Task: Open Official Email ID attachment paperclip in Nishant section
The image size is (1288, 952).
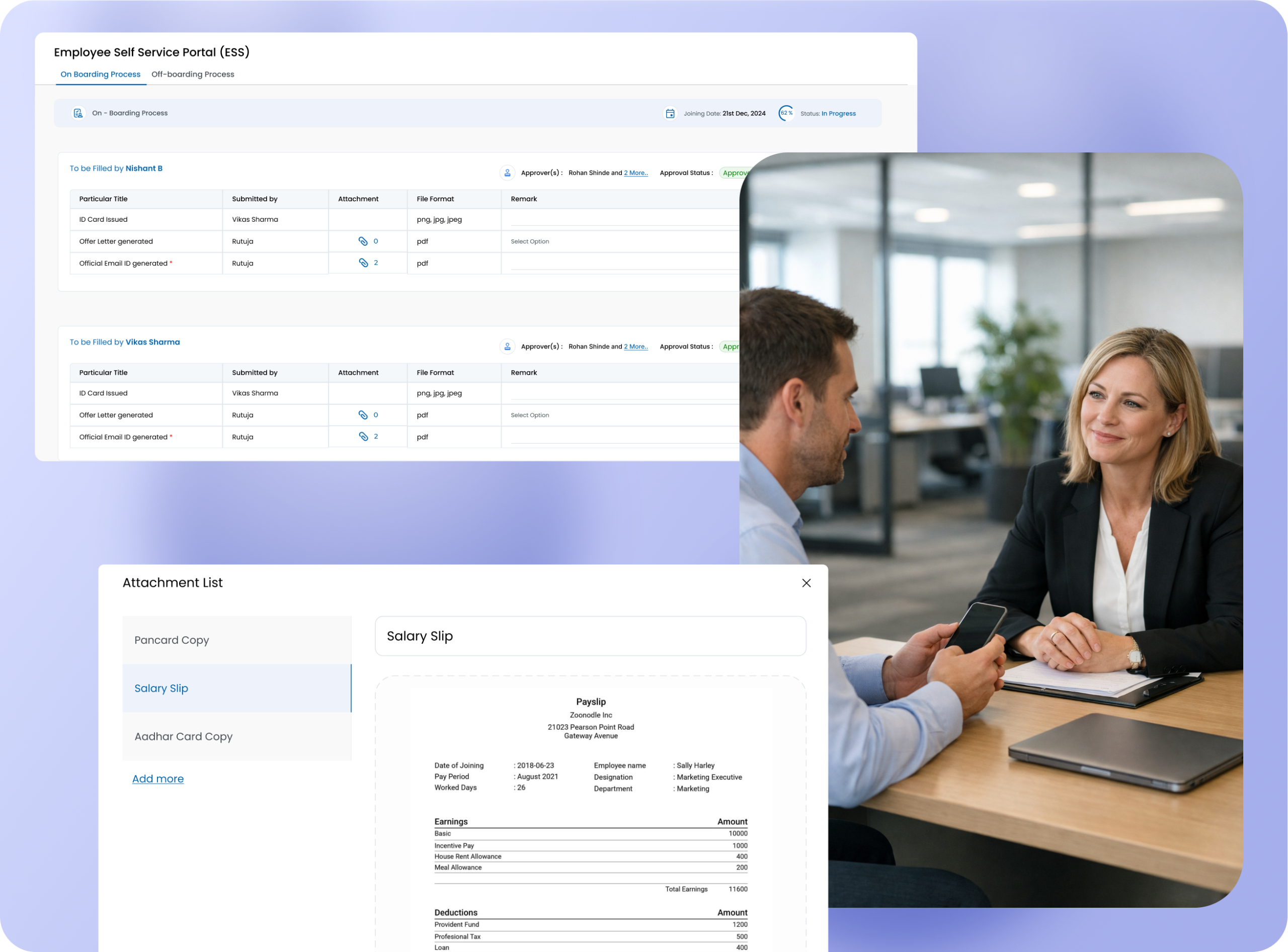Action: coord(363,263)
